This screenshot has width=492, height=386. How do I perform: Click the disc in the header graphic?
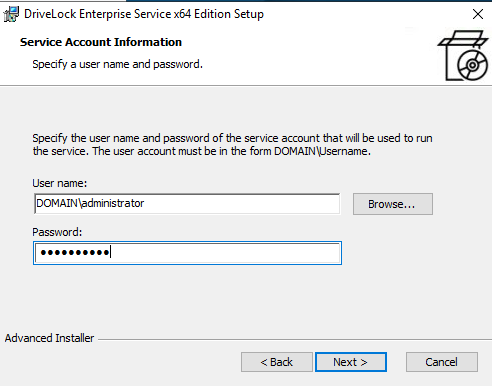pyautogui.click(x=472, y=65)
